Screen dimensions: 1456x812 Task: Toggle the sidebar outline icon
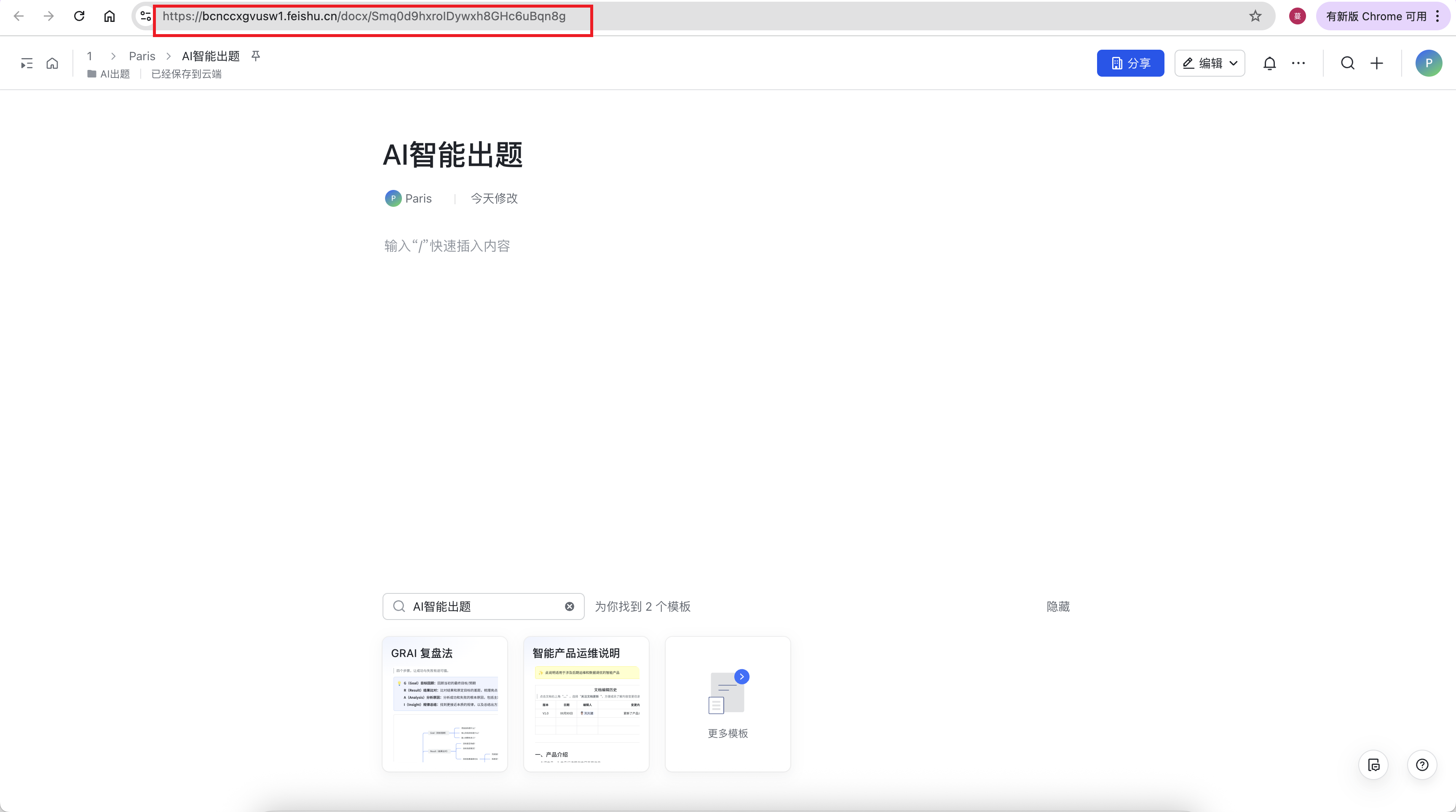27,63
